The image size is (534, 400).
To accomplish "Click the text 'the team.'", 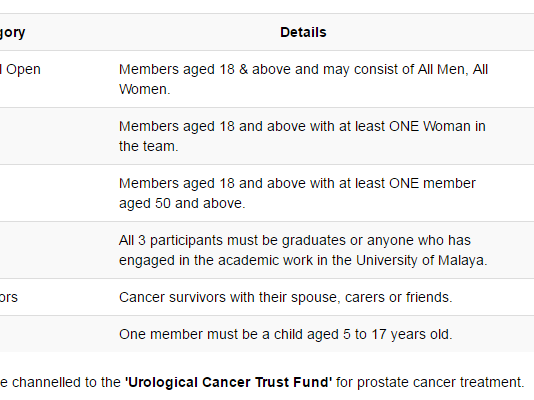I will click(148, 146).
